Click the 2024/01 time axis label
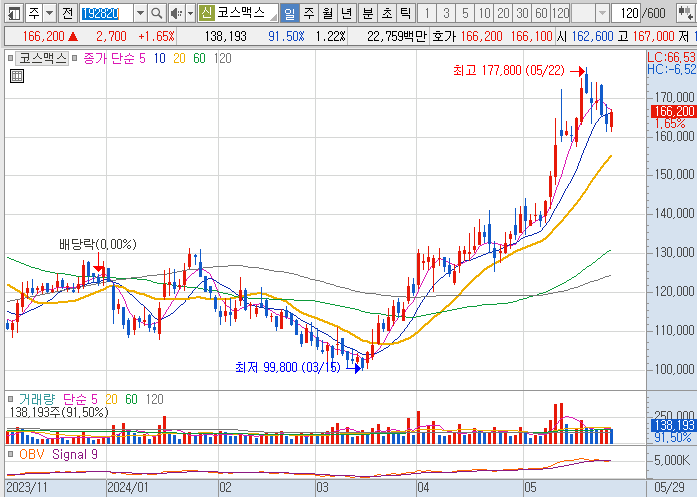 [128, 488]
